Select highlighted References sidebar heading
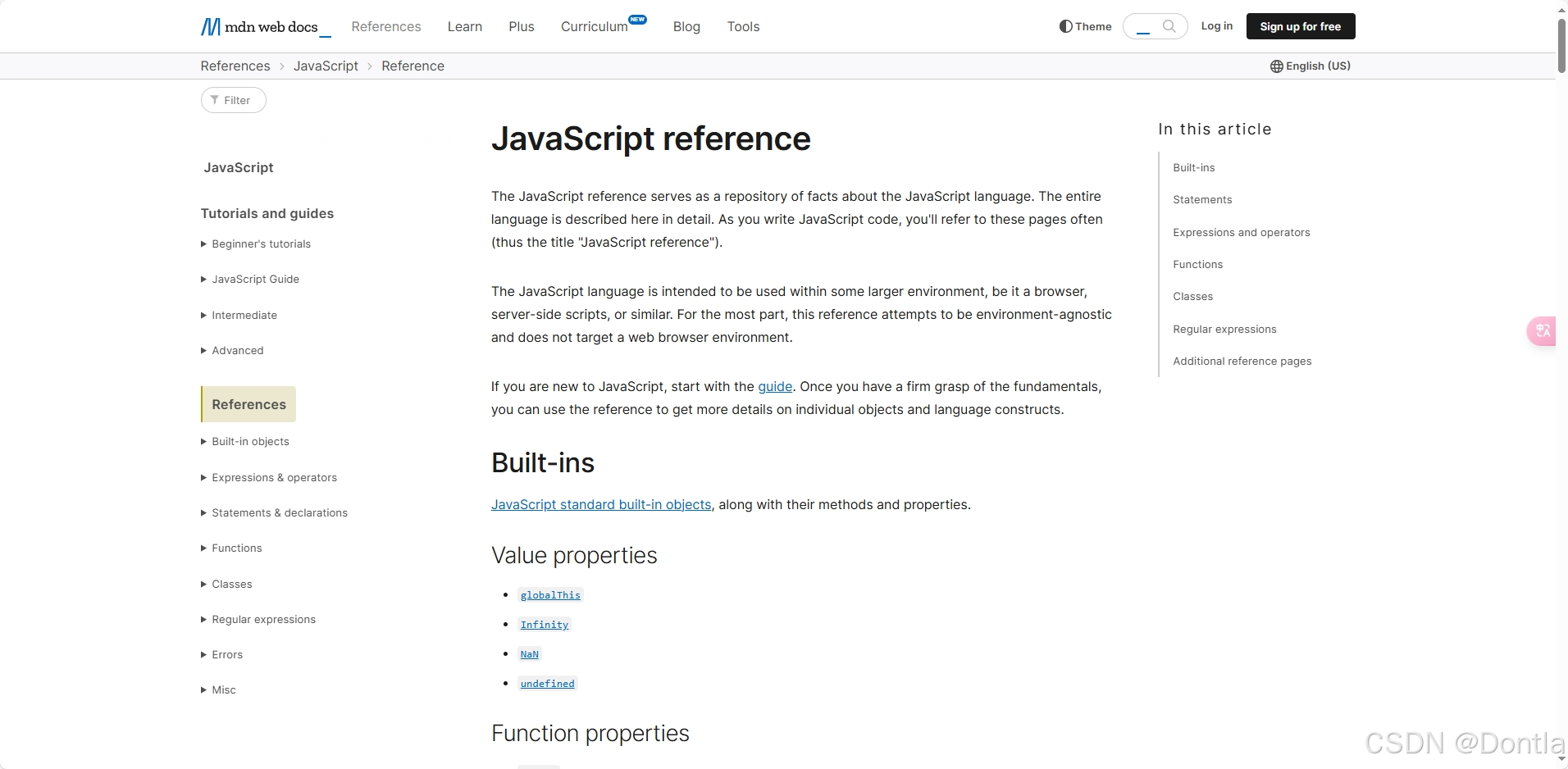The image size is (1568, 769). (248, 404)
